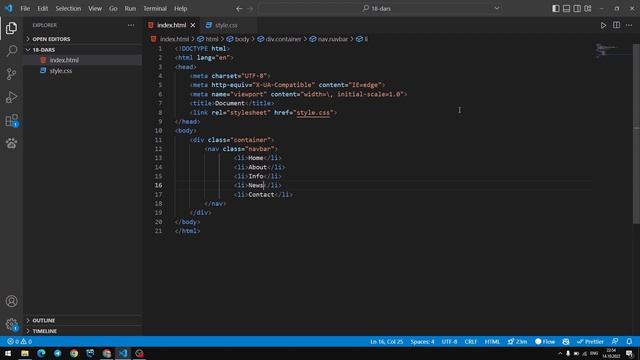Open Google Chrome from taskbar
This screenshot has width=640, height=360.
pos(74,353)
